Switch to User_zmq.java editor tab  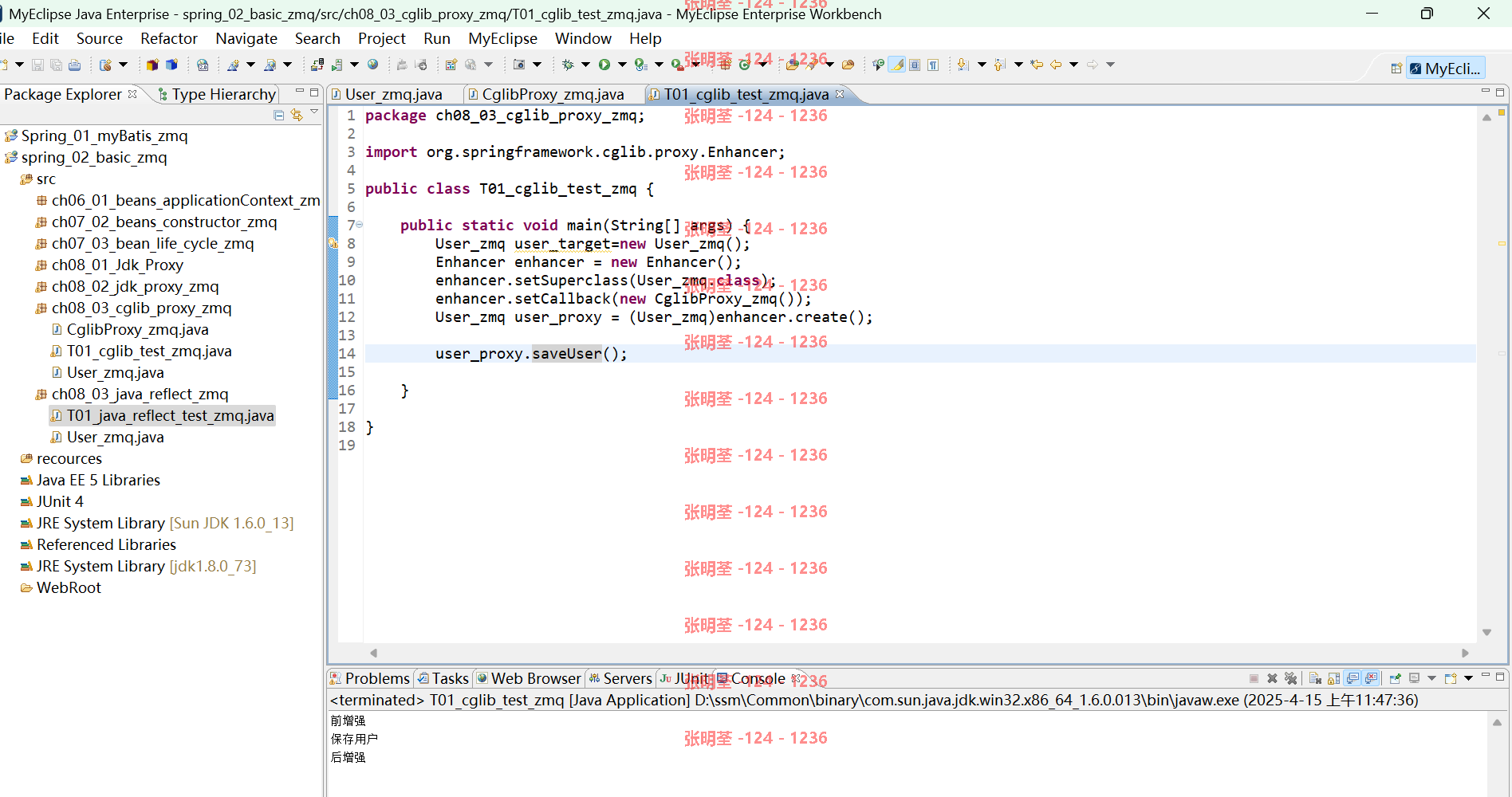tap(387, 94)
